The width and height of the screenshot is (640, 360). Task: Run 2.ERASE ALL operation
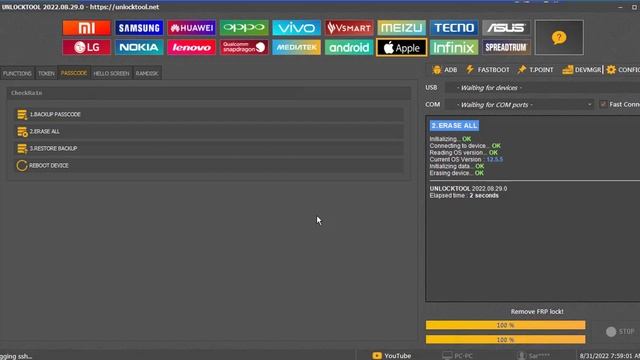(x=208, y=131)
